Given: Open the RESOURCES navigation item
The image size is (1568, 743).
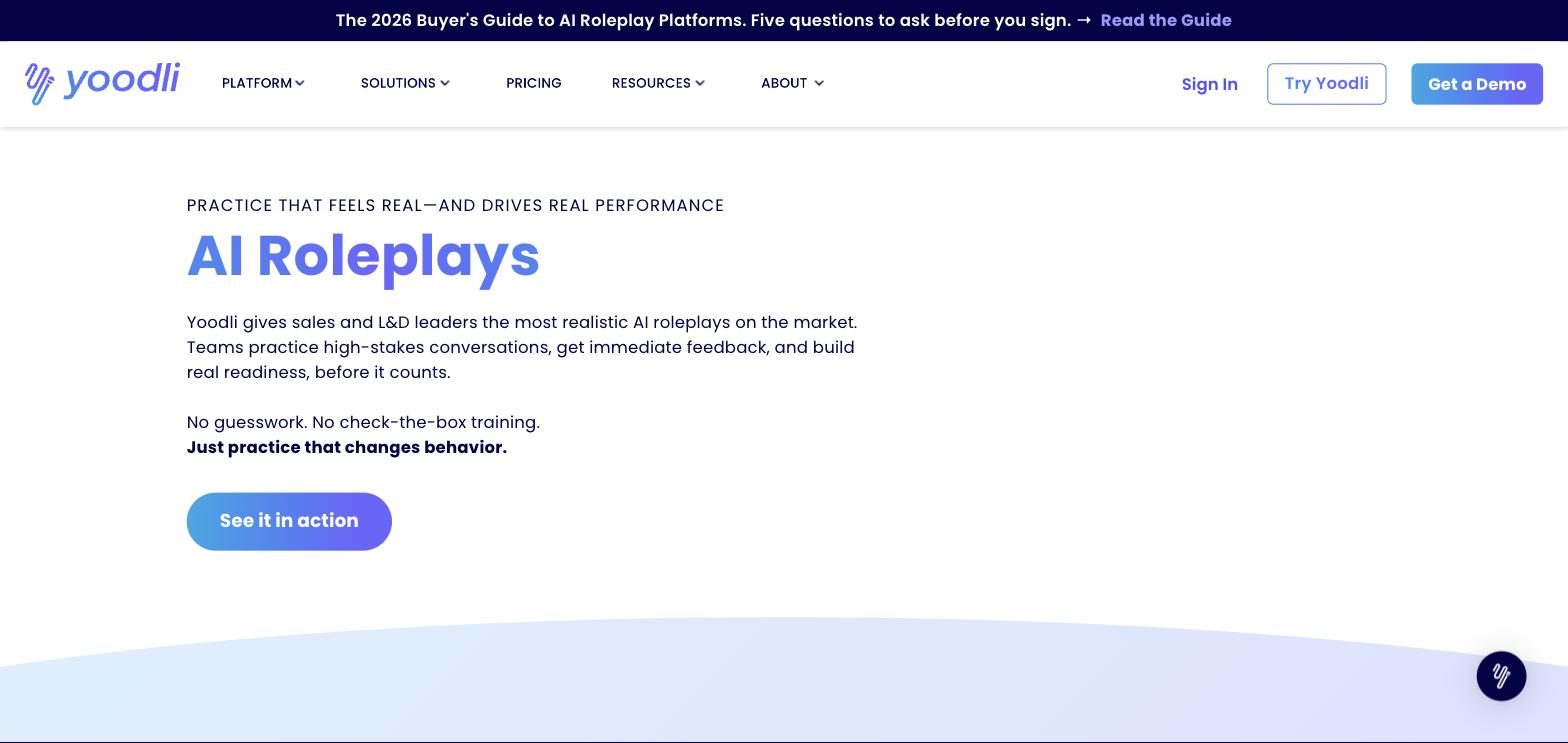Looking at the screenshot, I should [651, 83].
